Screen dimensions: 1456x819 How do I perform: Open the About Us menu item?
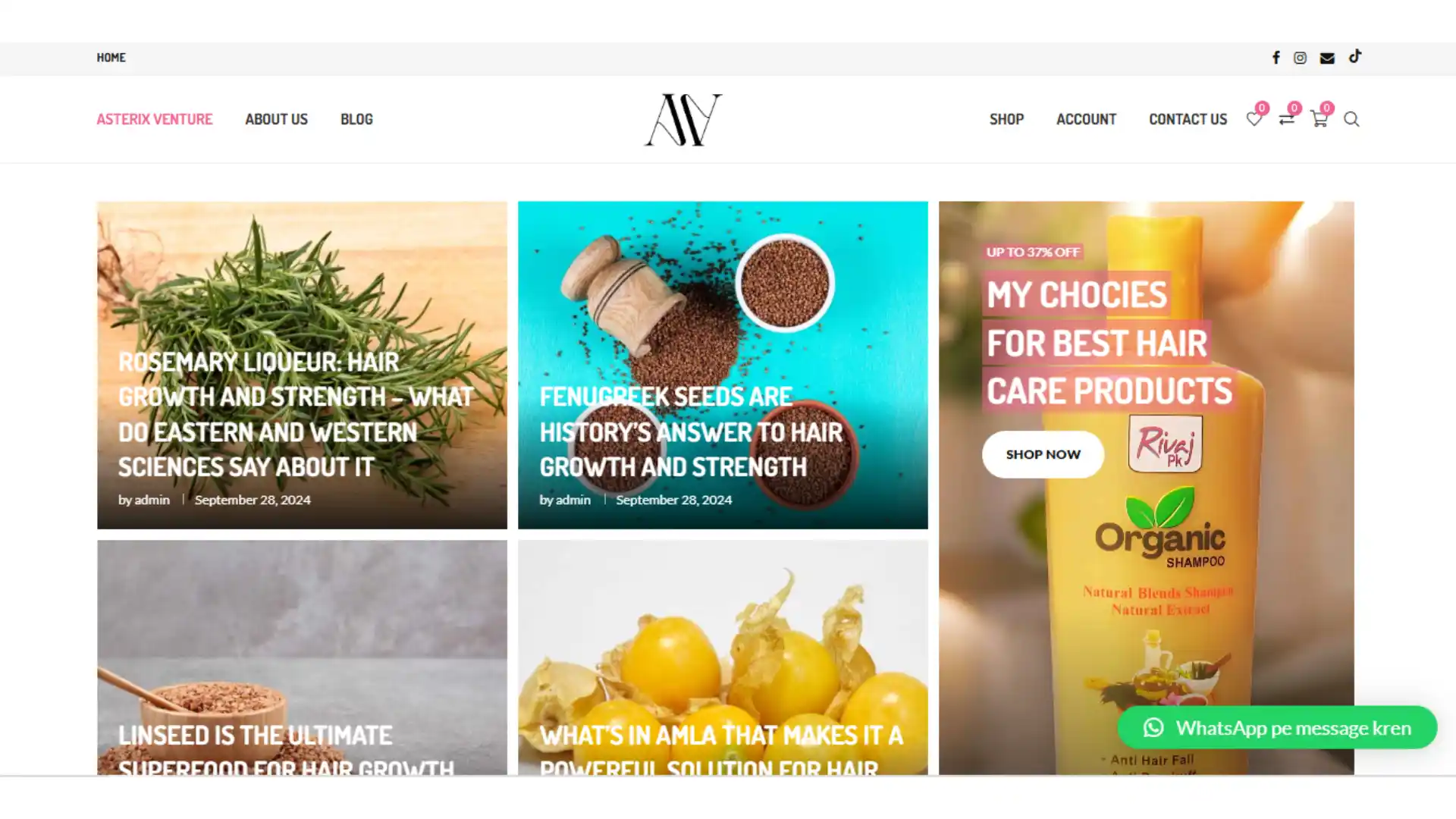[276, 119]
